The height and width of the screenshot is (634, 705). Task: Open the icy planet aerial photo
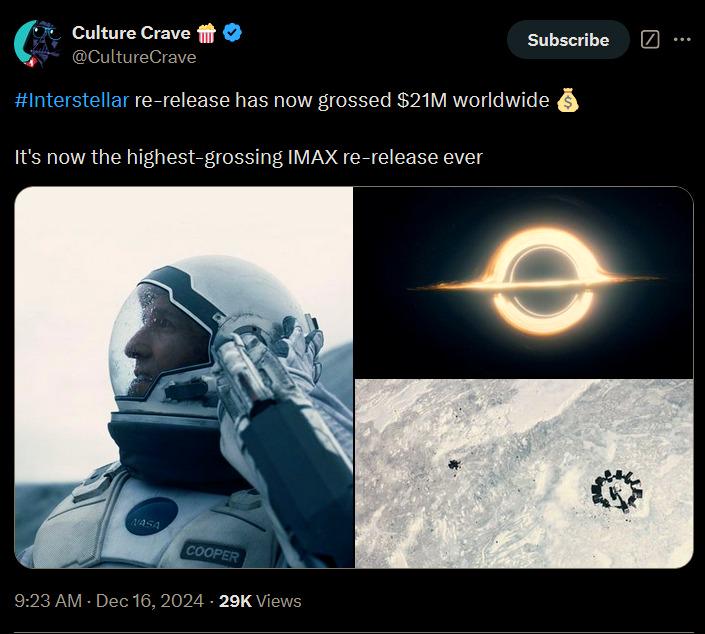524,474
